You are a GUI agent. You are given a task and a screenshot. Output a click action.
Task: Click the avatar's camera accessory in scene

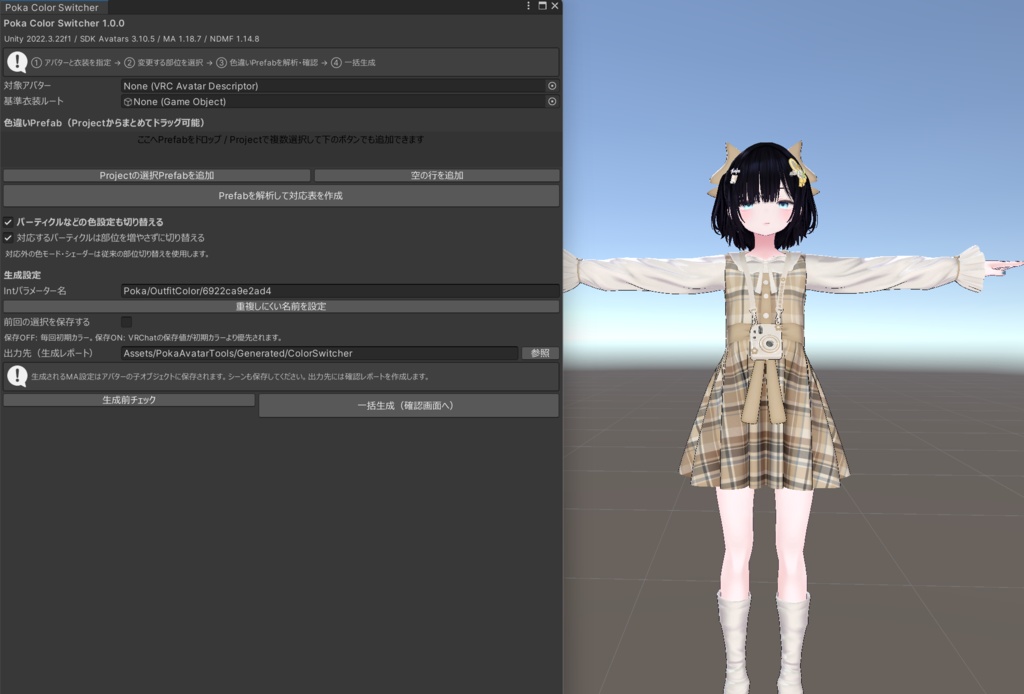[764, 340]
